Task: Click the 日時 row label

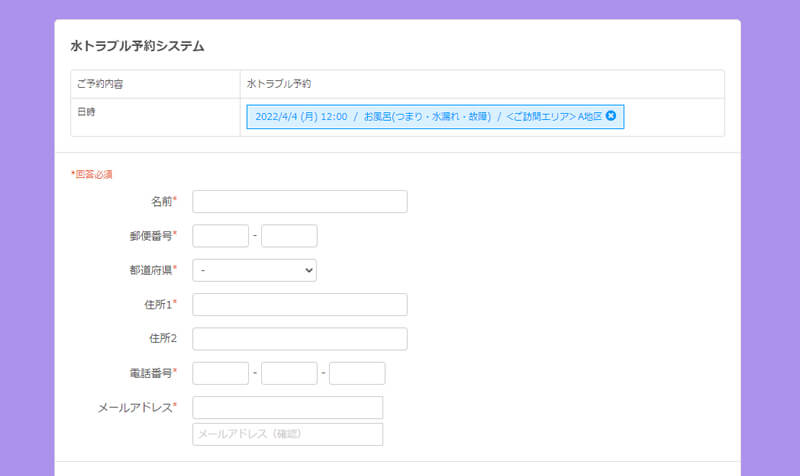Action: [87, 112]
